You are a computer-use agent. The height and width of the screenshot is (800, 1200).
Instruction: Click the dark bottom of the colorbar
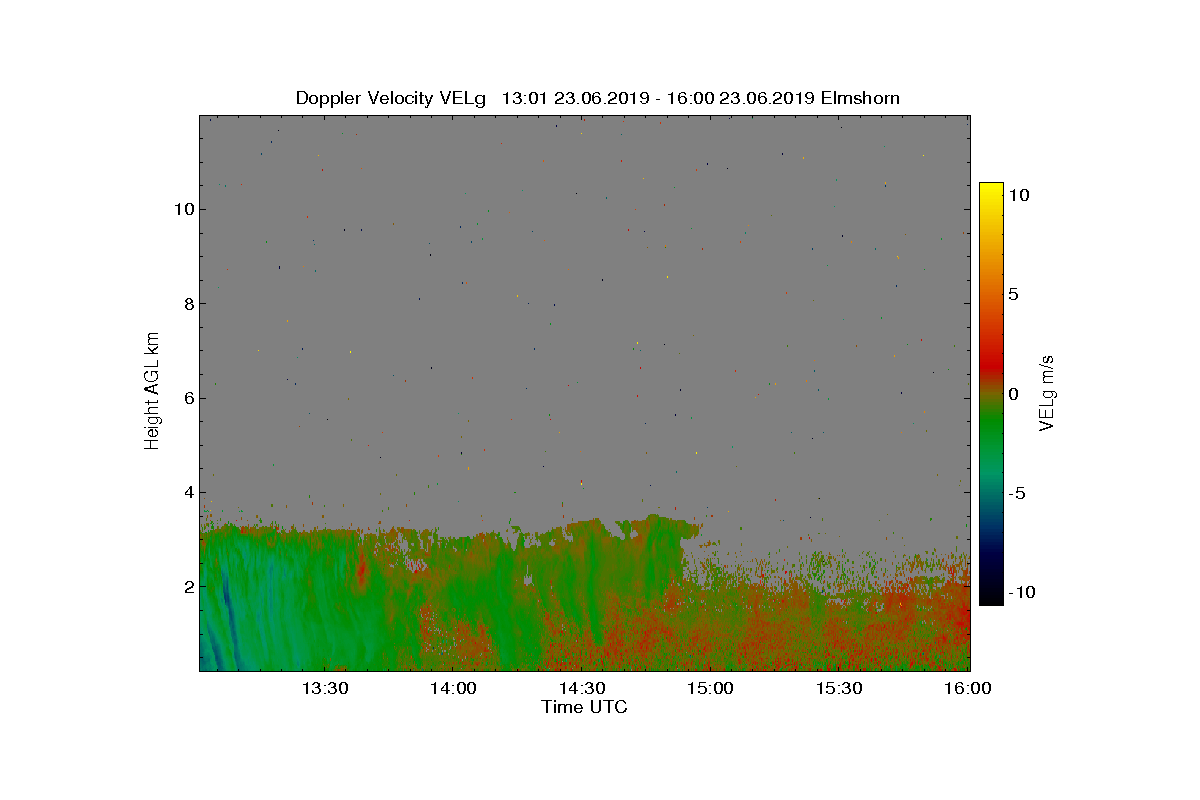pos(991,597)
